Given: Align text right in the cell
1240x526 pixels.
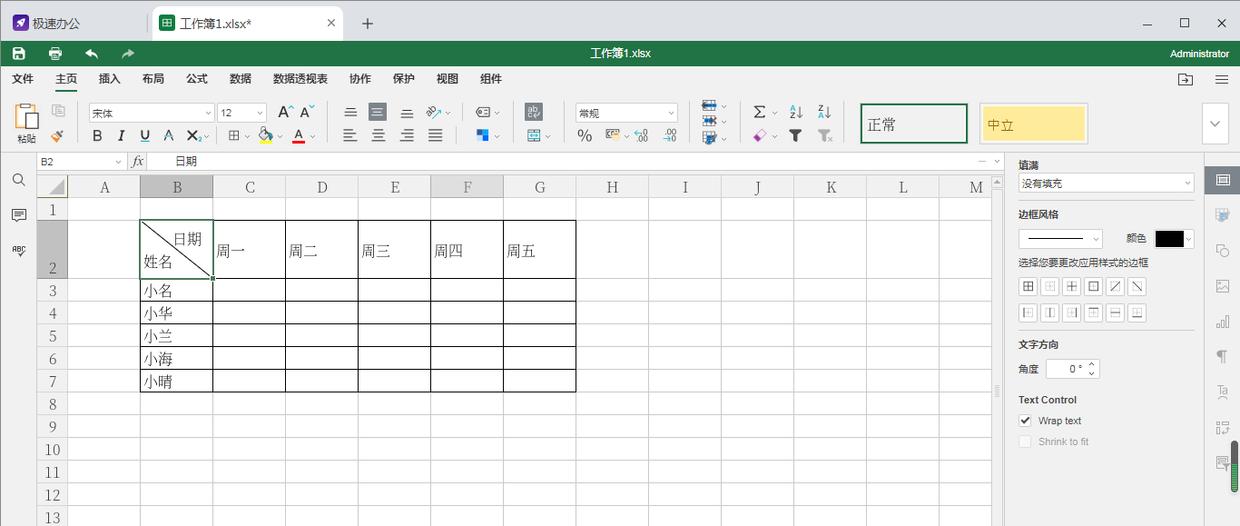Looking at the screenshot, I should 407,135.
